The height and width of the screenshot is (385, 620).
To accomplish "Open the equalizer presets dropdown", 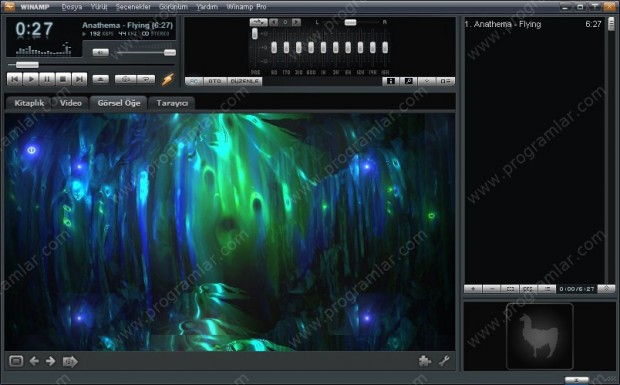I will pos(259,22).
